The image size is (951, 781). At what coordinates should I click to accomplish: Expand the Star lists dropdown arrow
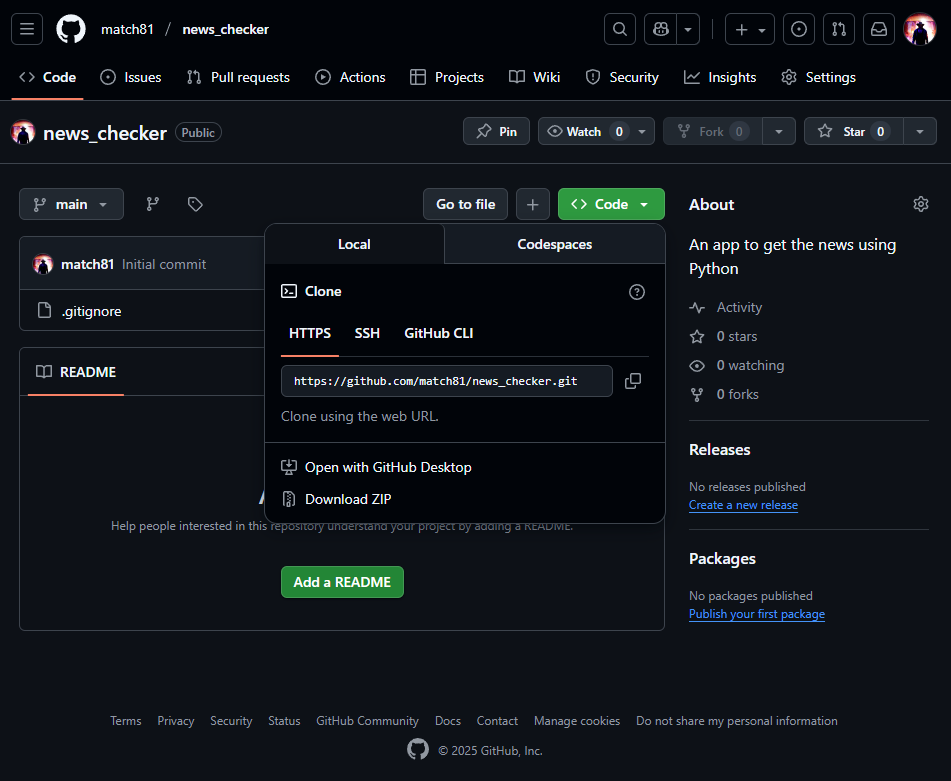tap(920, 132)
